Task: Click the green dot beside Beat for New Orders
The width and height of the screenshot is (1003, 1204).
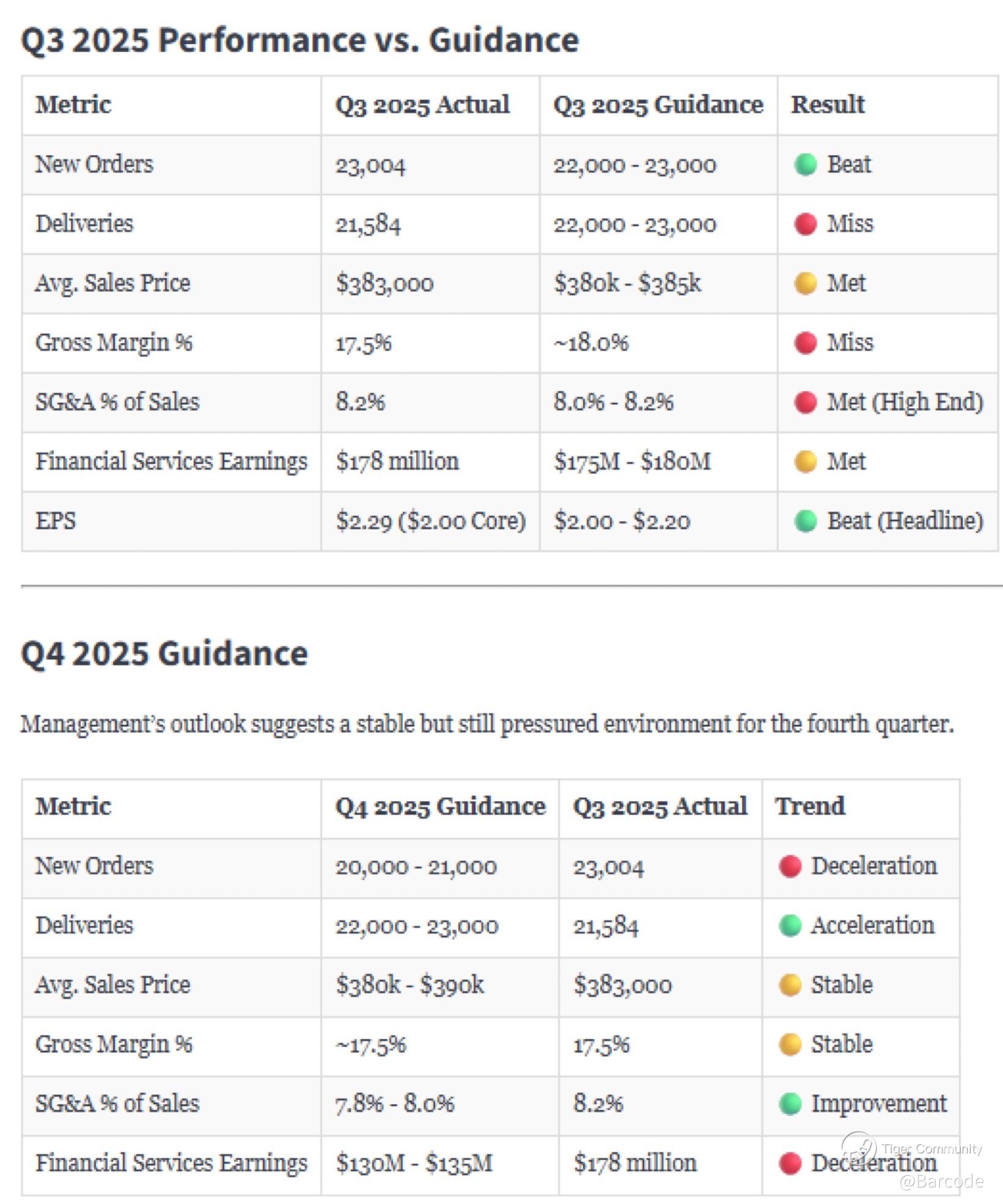Action: (x=805, y=164)
